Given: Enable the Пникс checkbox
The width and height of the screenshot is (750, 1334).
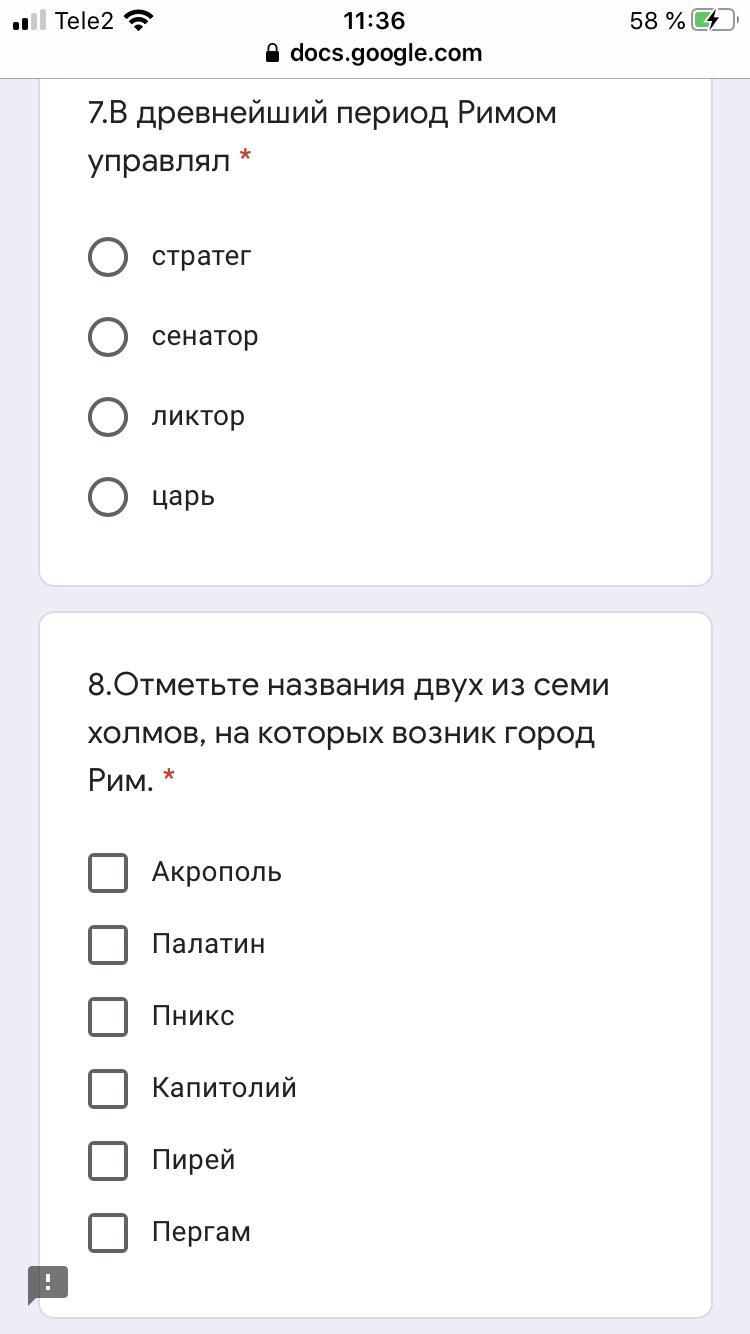Looking at the screenshot, I should tap(108, 1016).
